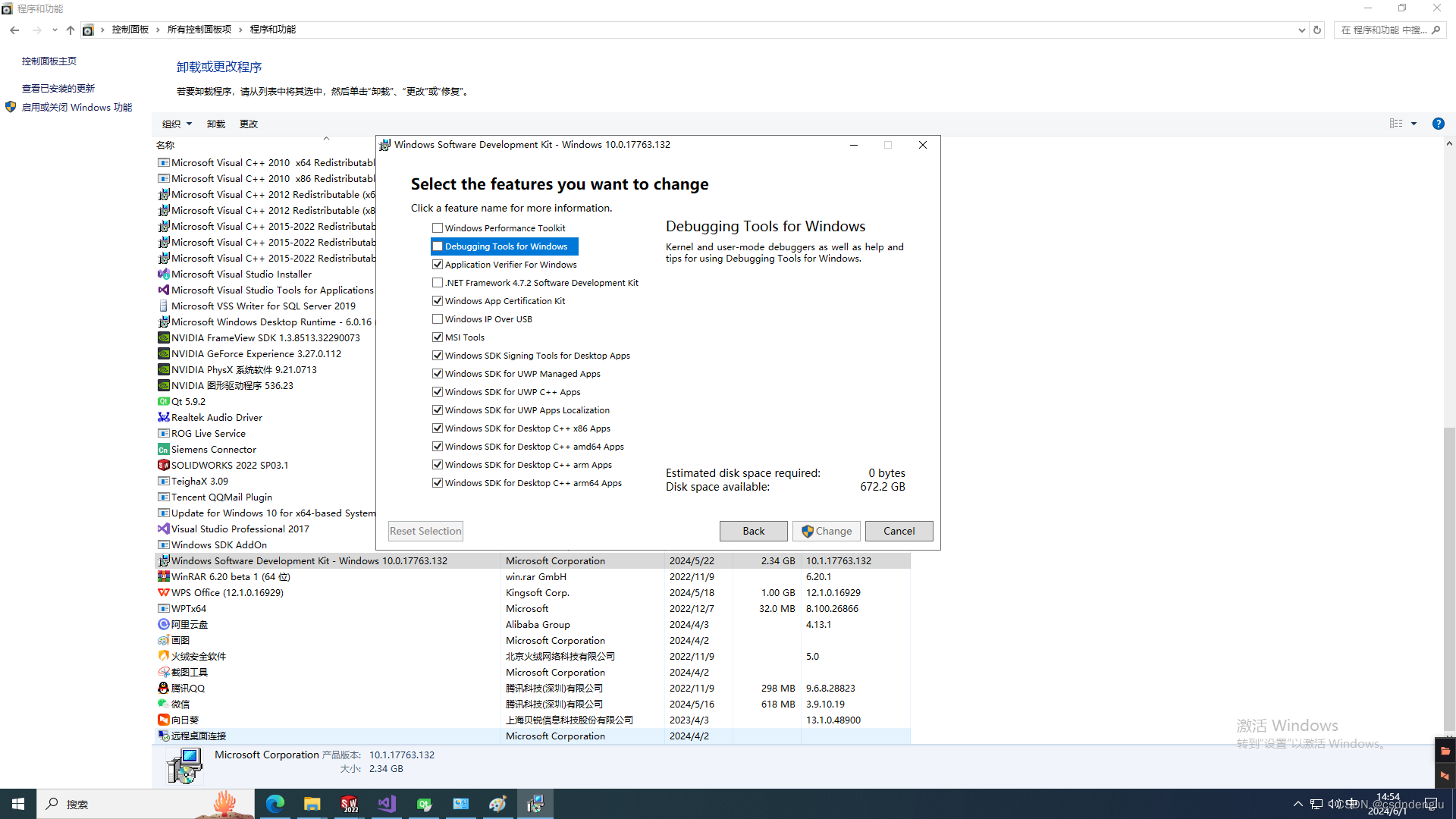This screenshot has width=1456, height=819.
Task: Toggle Windows SDK for UWP Managed Apps
Action: 438,374
